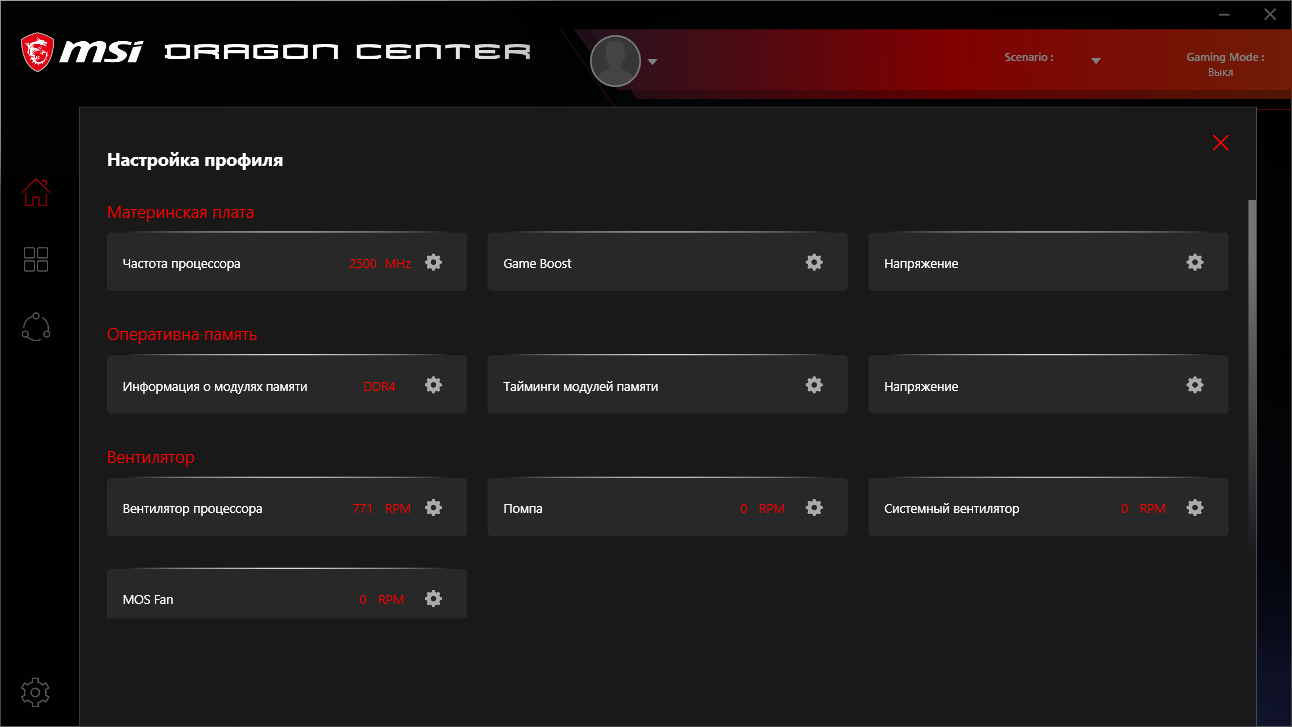Open the Home section in the sidebar
The height and width of the screenshot is (727, 1292).
point(36,192)
